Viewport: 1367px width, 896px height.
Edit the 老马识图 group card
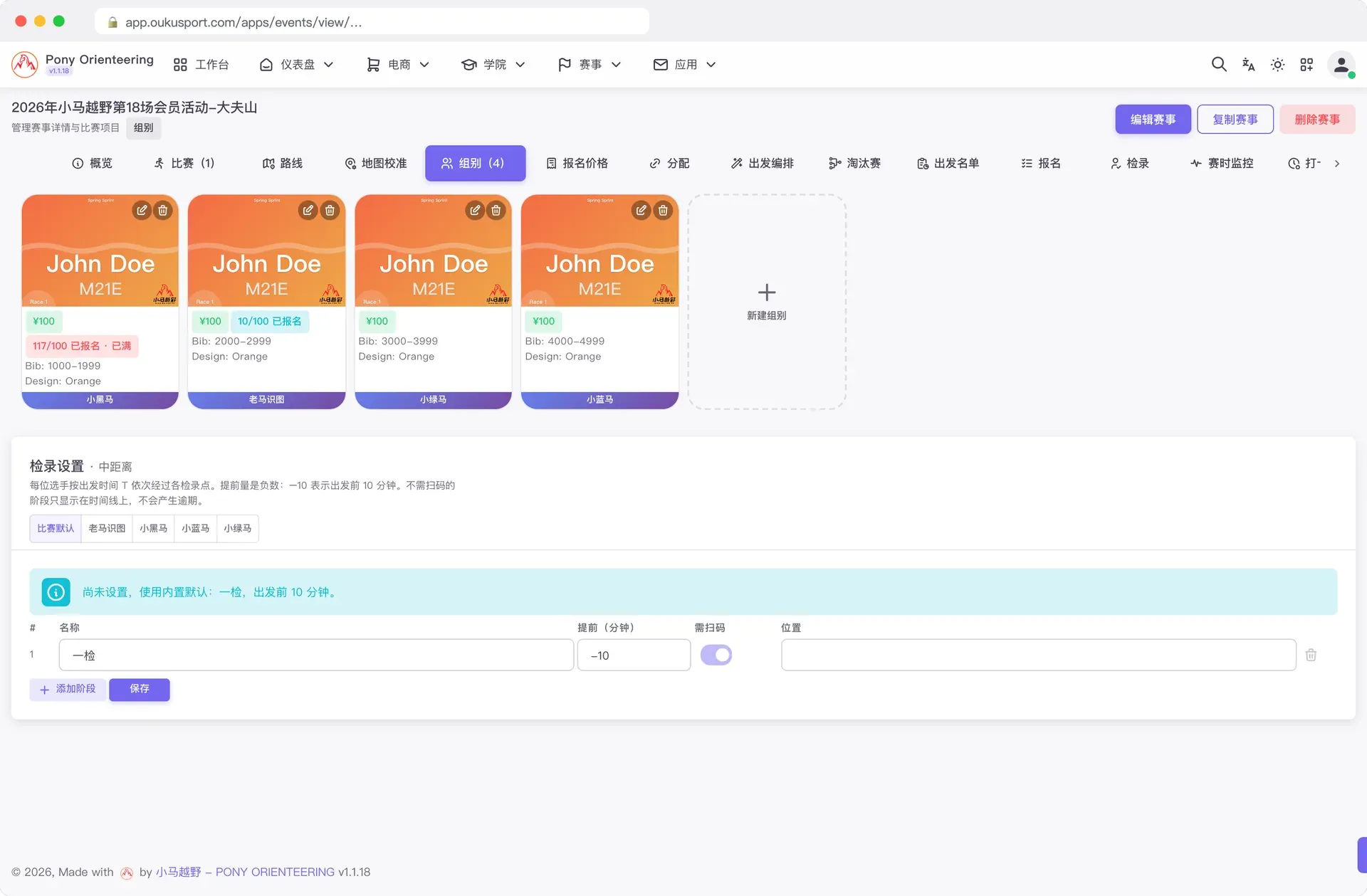(308, 210)
